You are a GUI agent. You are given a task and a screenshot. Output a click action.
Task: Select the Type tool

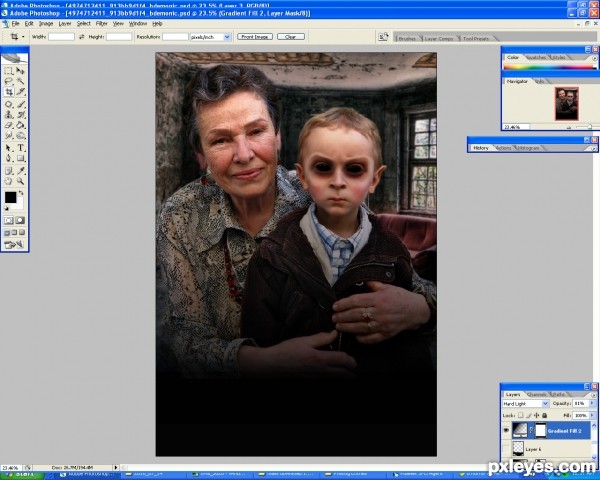pos(20,148)
